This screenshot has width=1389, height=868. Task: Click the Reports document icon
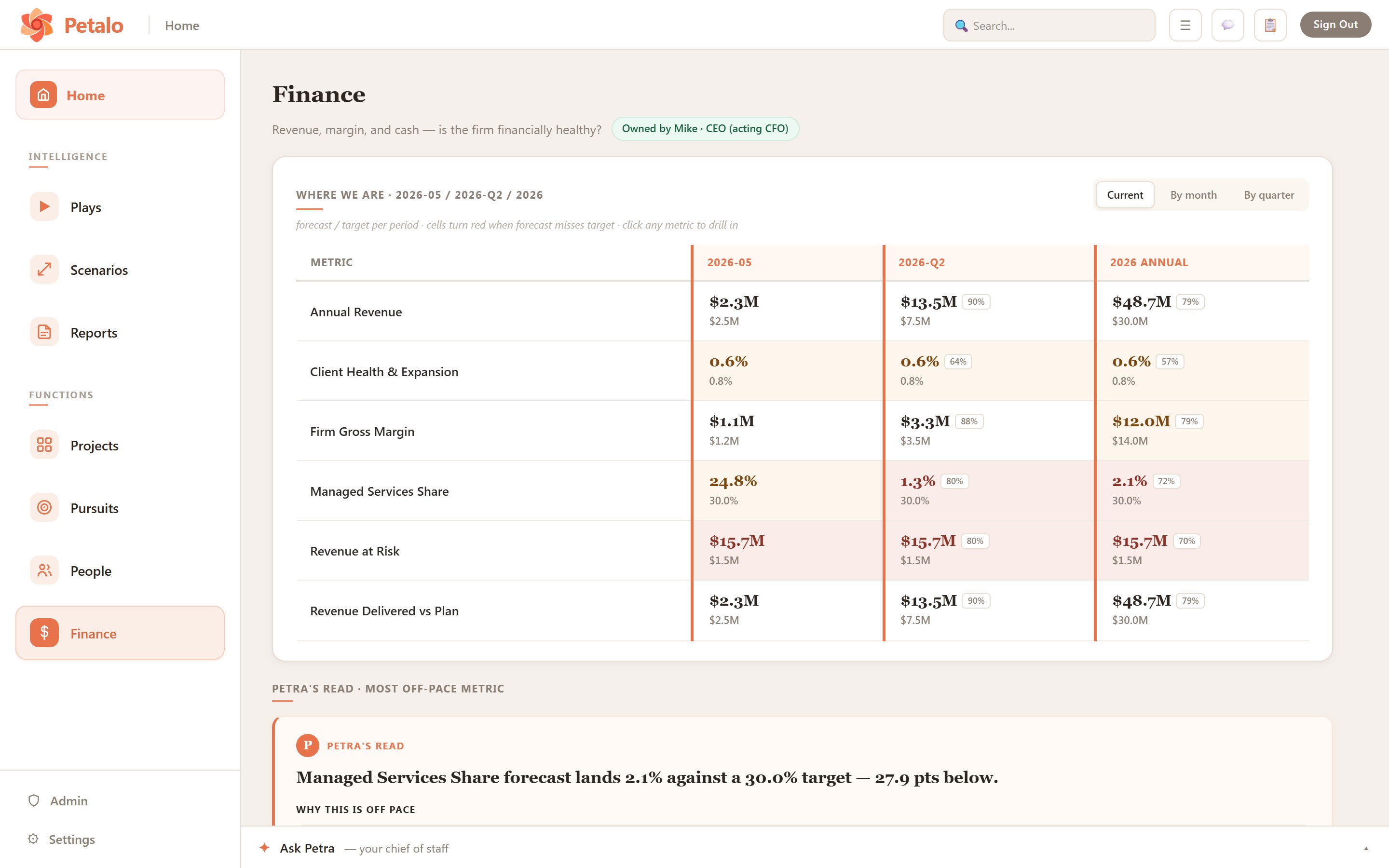tap(44, 332)
